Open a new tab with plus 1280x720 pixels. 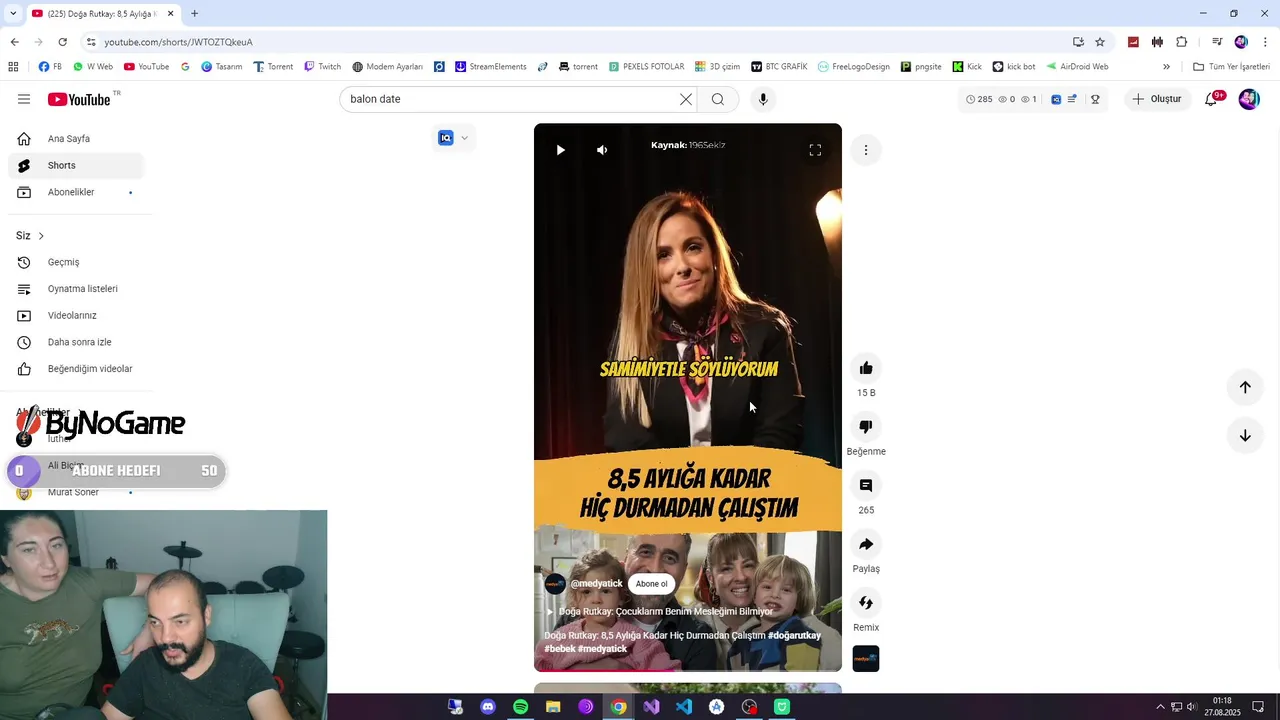click(194, 13)
